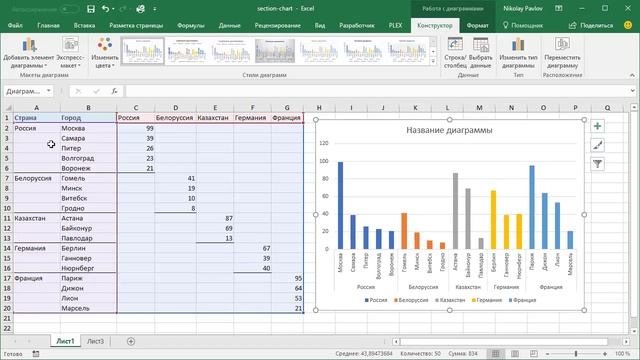Open the Tell Me (Помощник) search box

click(523, 25)
